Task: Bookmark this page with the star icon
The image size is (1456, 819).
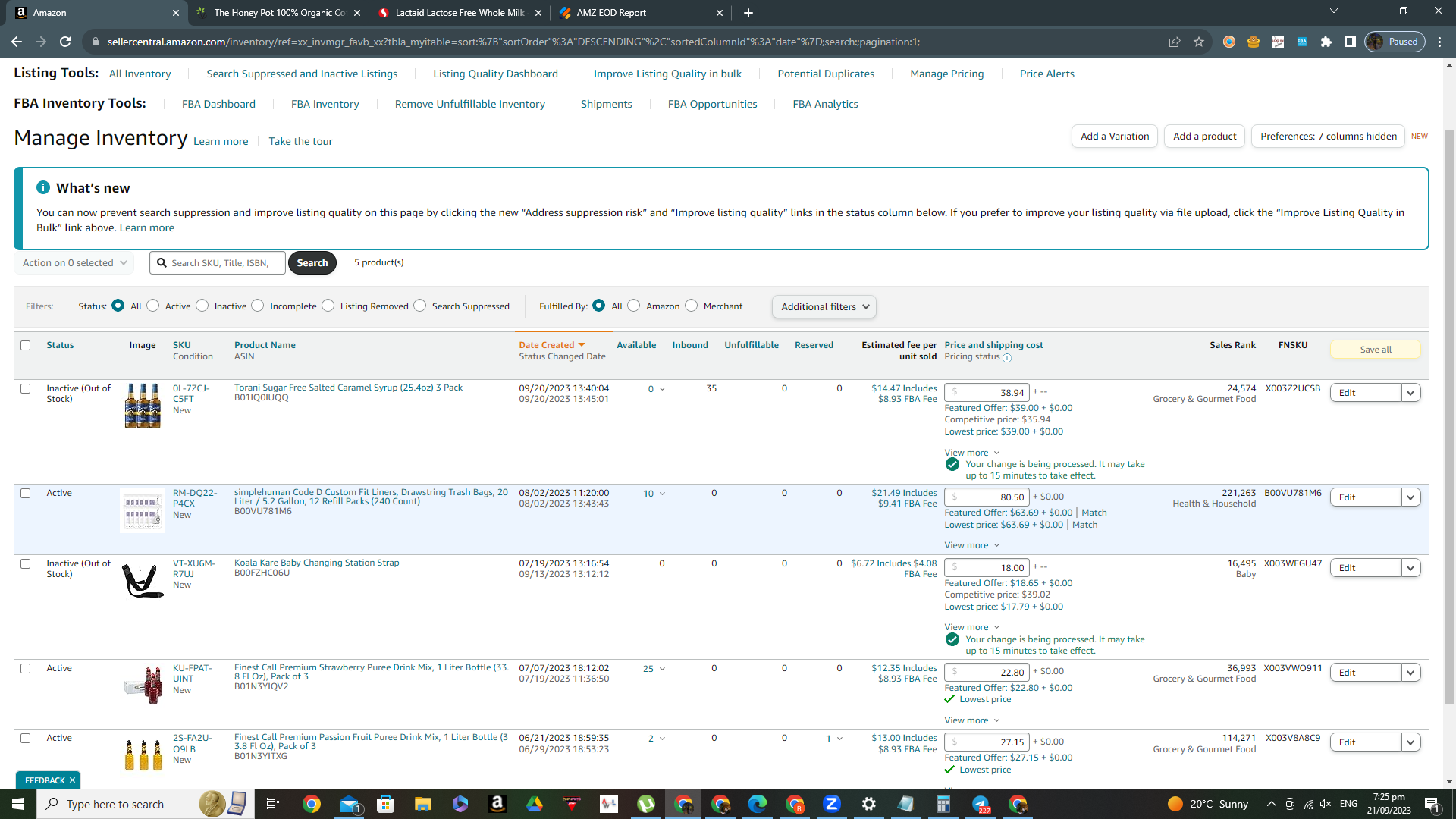Action: point(1199,42)
